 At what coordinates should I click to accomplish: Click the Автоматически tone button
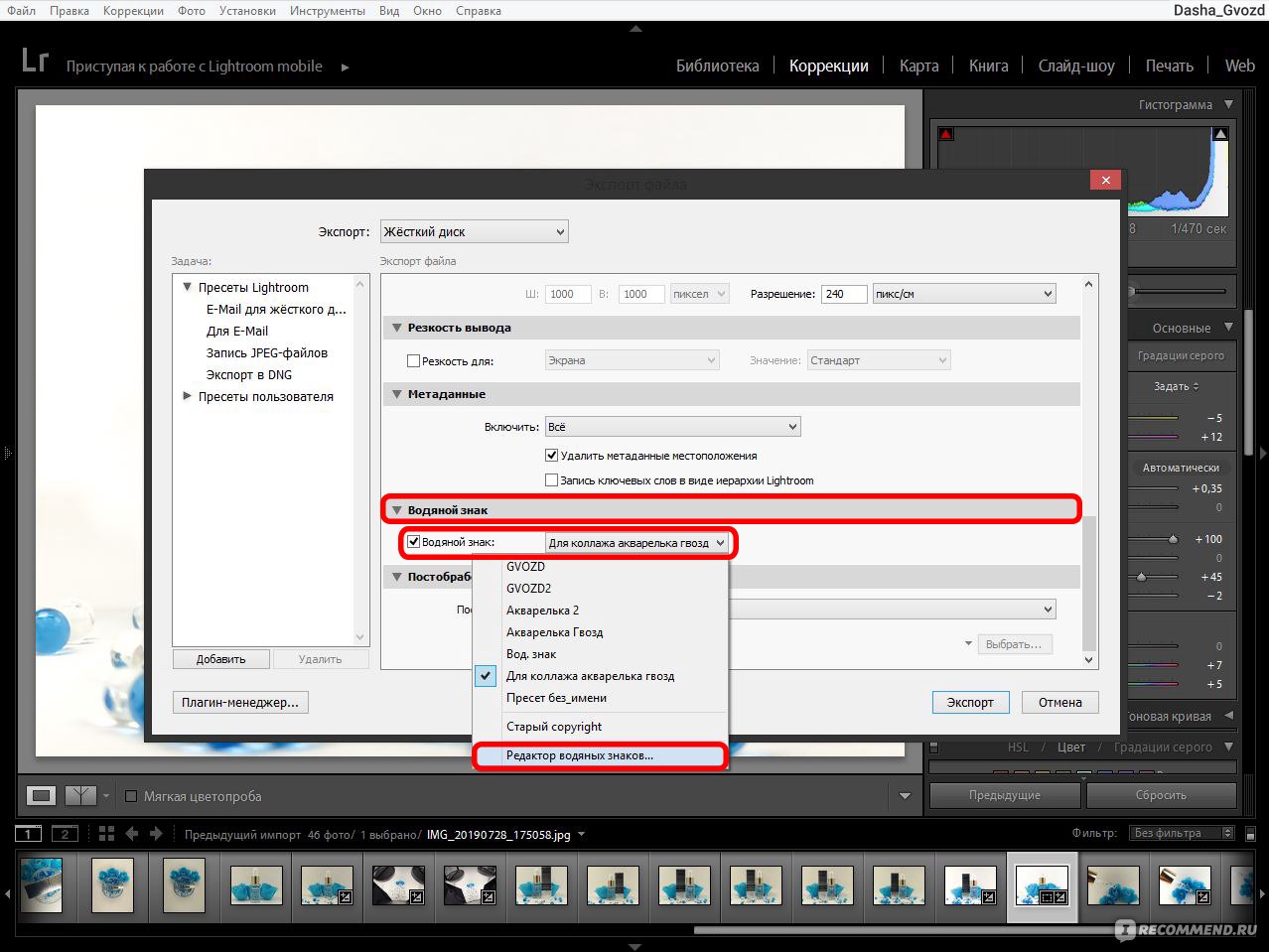point(1180,468)
